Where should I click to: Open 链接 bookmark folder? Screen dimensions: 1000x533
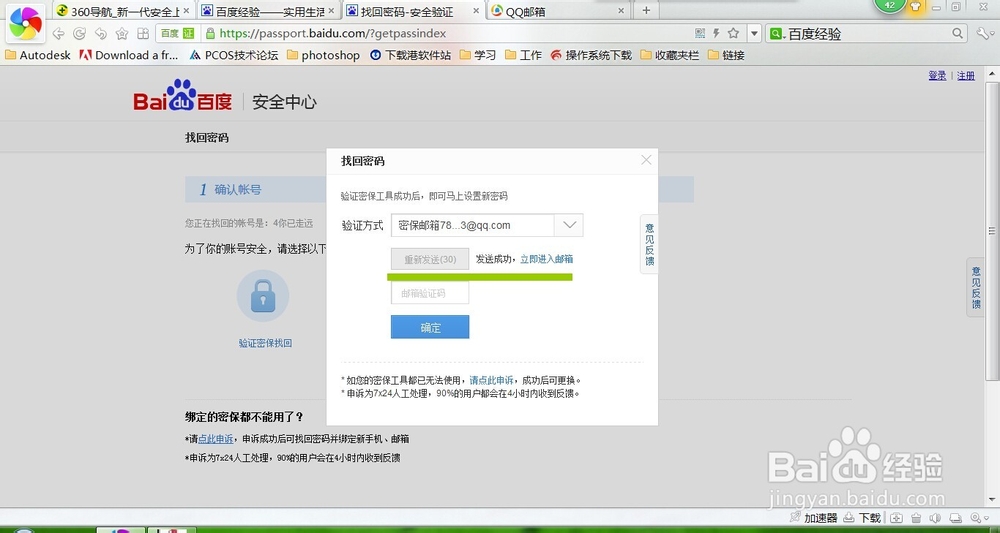(x=726, y=55)
